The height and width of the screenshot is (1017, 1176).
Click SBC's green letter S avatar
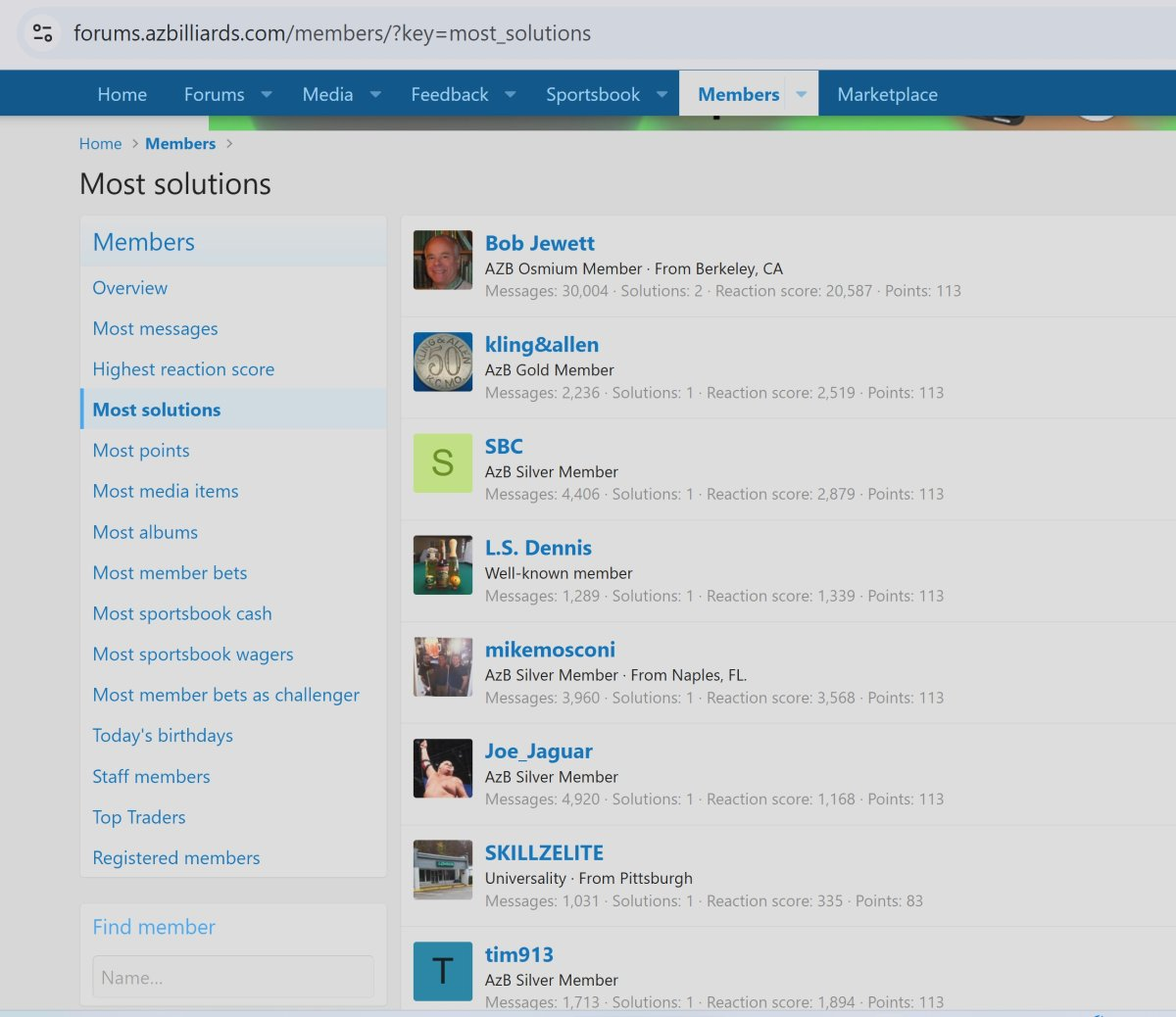coord(442,463)
